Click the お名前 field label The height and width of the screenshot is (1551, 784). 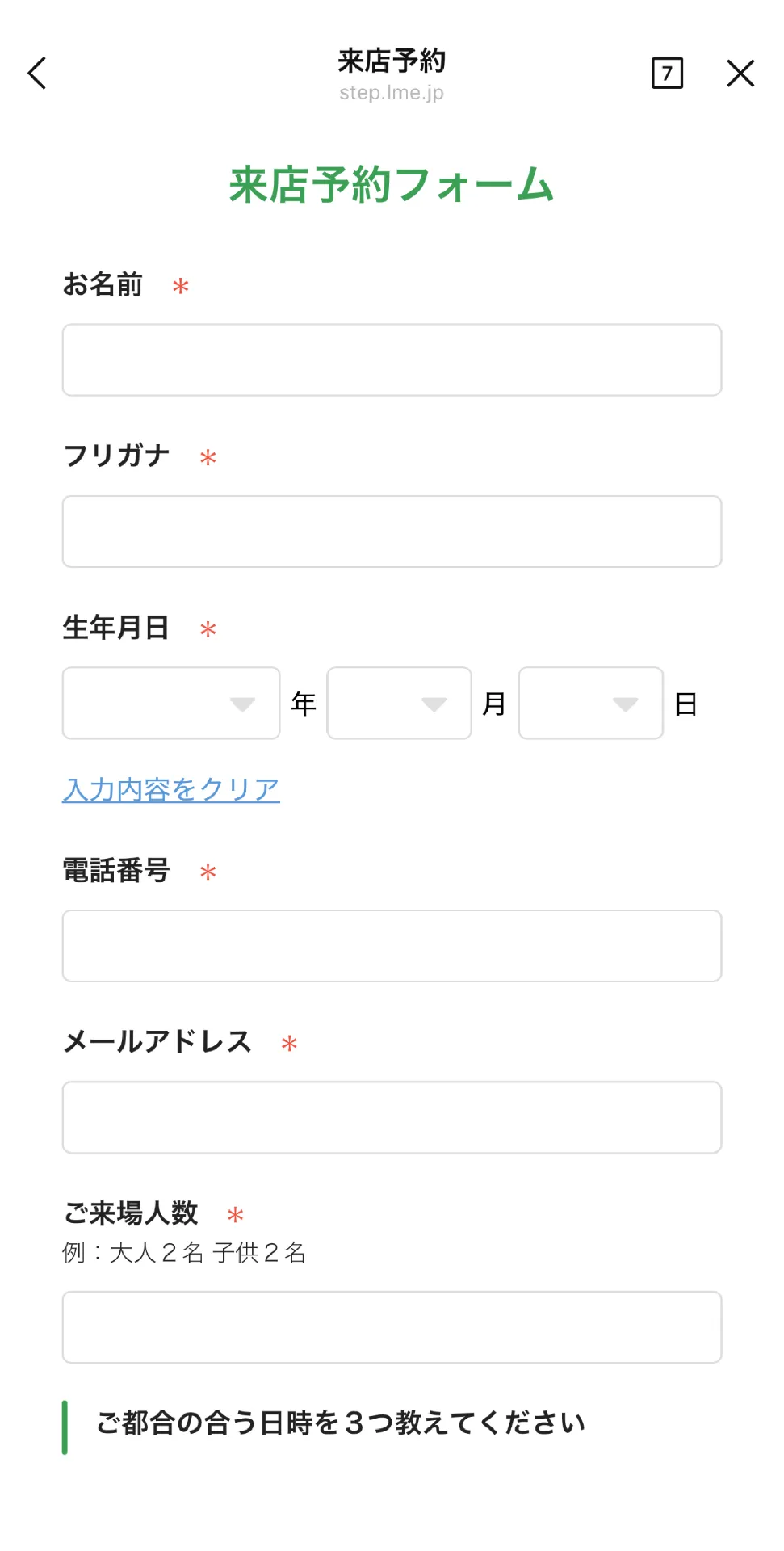[x=103, y=285]
